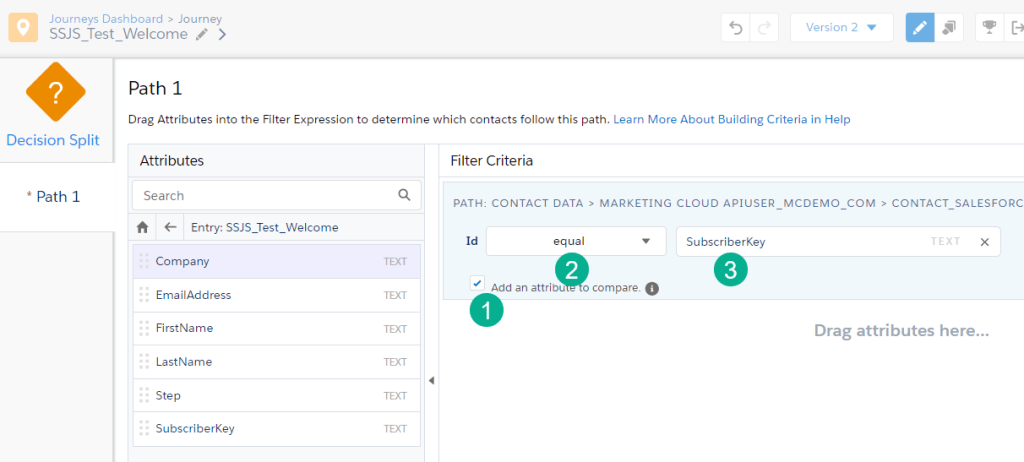Open the equal operator dropdown

576,241
